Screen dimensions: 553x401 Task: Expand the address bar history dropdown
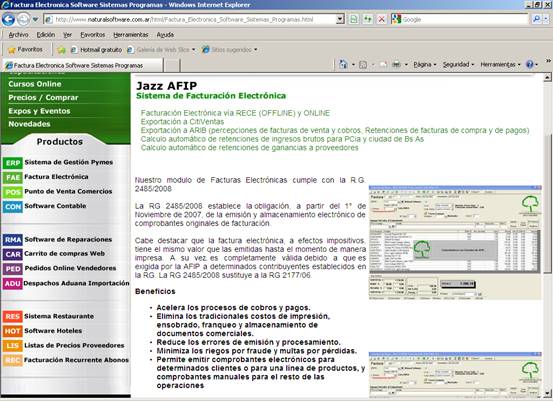pyautogui.click(x=340, y=19)
